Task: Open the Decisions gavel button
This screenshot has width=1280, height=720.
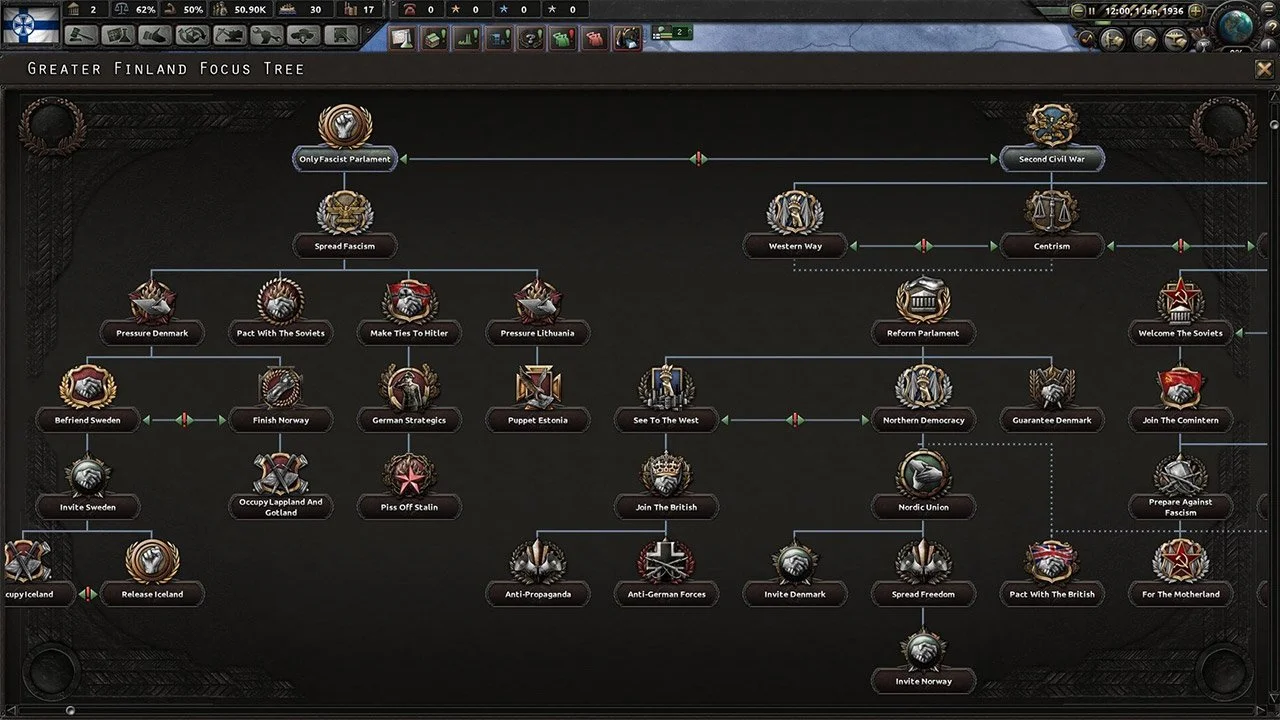Action: click(82, 35)
